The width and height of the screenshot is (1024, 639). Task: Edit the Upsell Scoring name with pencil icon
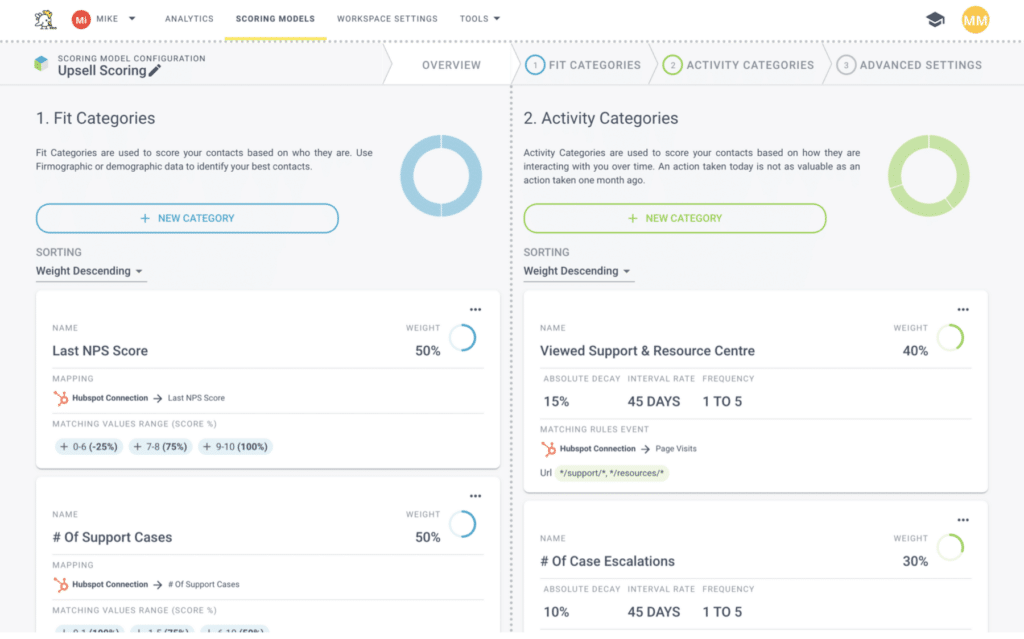[x=154, y=71]
